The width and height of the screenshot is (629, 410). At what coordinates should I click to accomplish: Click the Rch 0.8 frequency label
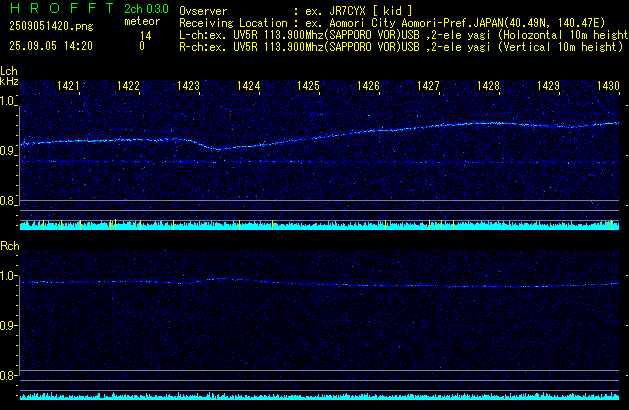[8, 375]
